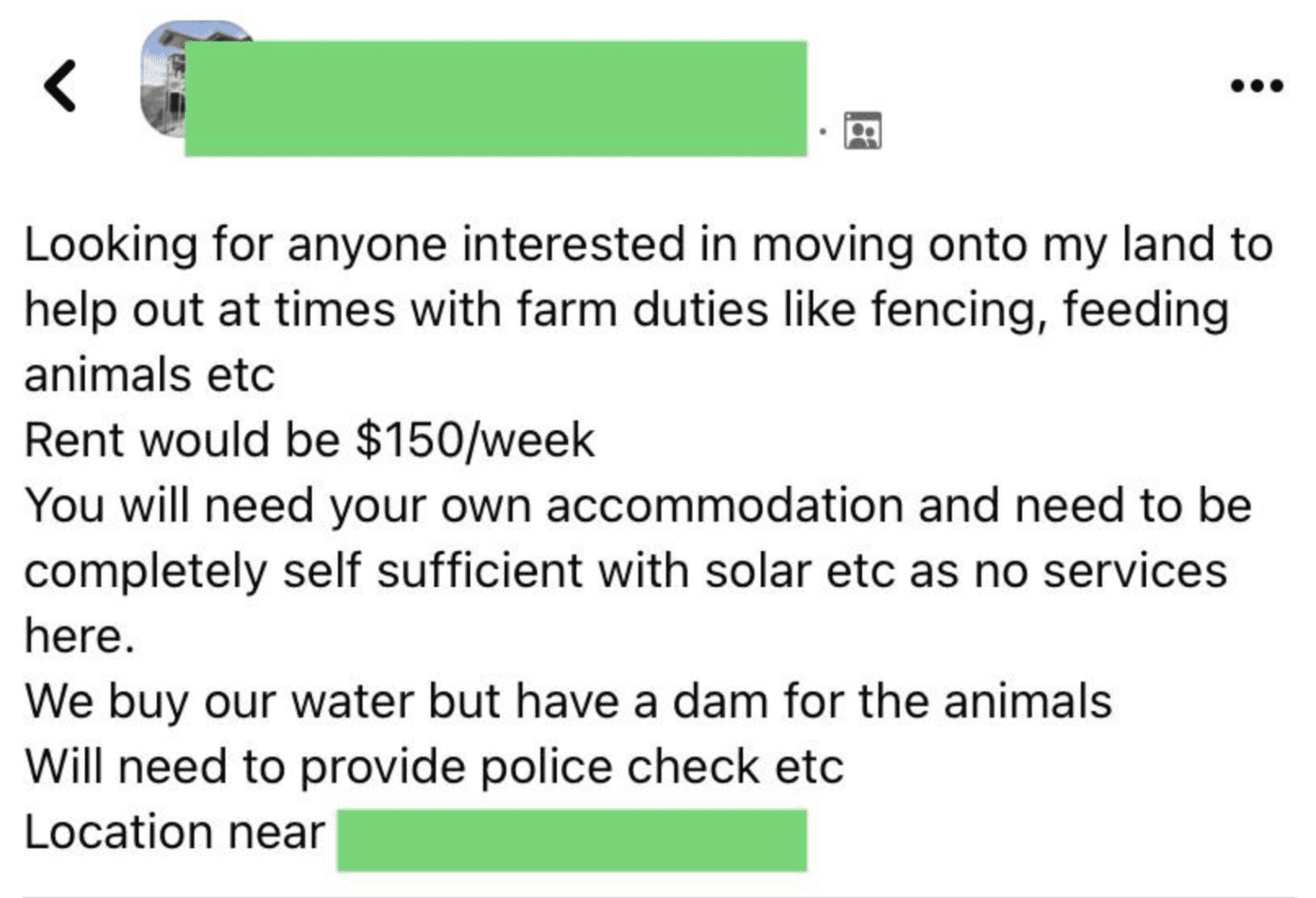The height and width of the screenshot is (898, 1316).
Task: Tap the 'help out at times with farm duties' line
Action: point(626,309)
